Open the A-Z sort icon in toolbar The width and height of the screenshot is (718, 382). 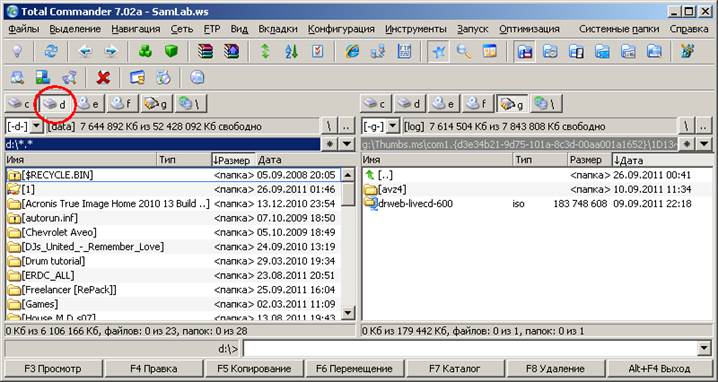point(291,51)
